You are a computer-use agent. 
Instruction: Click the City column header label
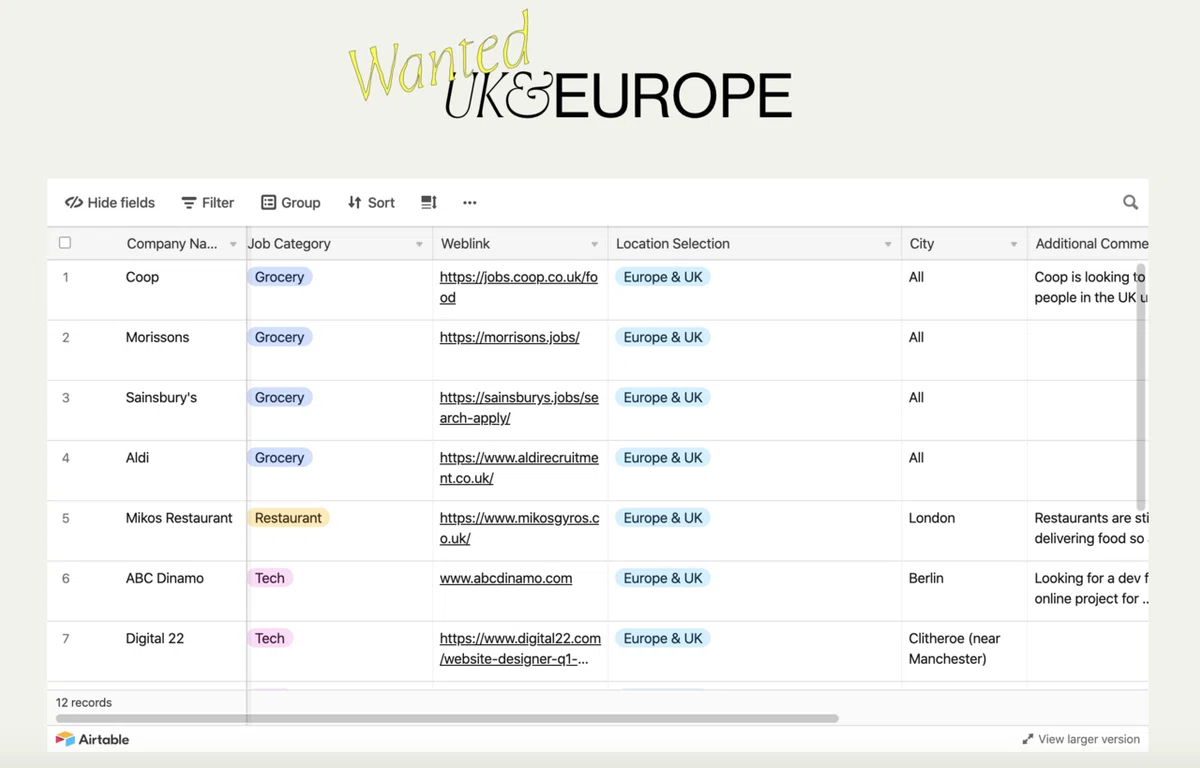(x=922, y=243)
